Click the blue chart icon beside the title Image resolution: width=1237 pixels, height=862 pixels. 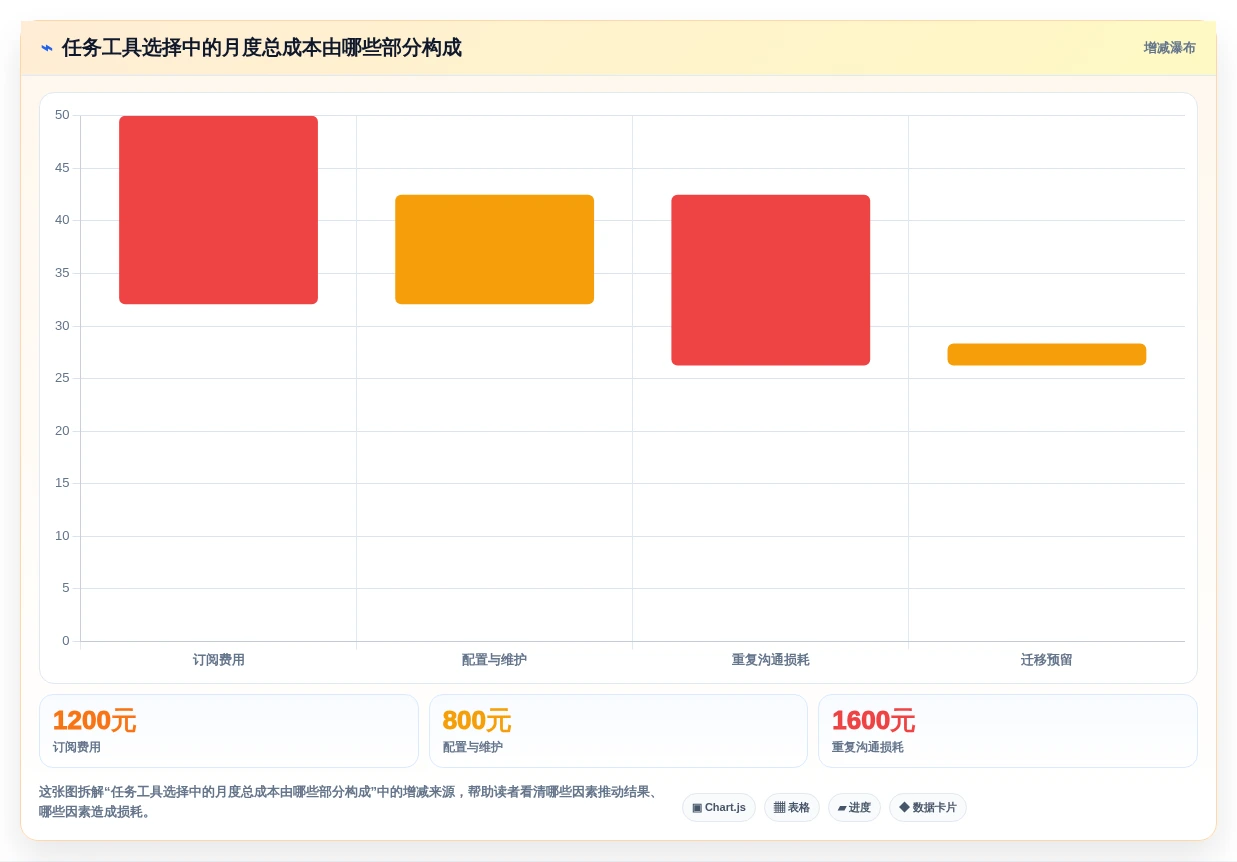(x=47, y=48)
